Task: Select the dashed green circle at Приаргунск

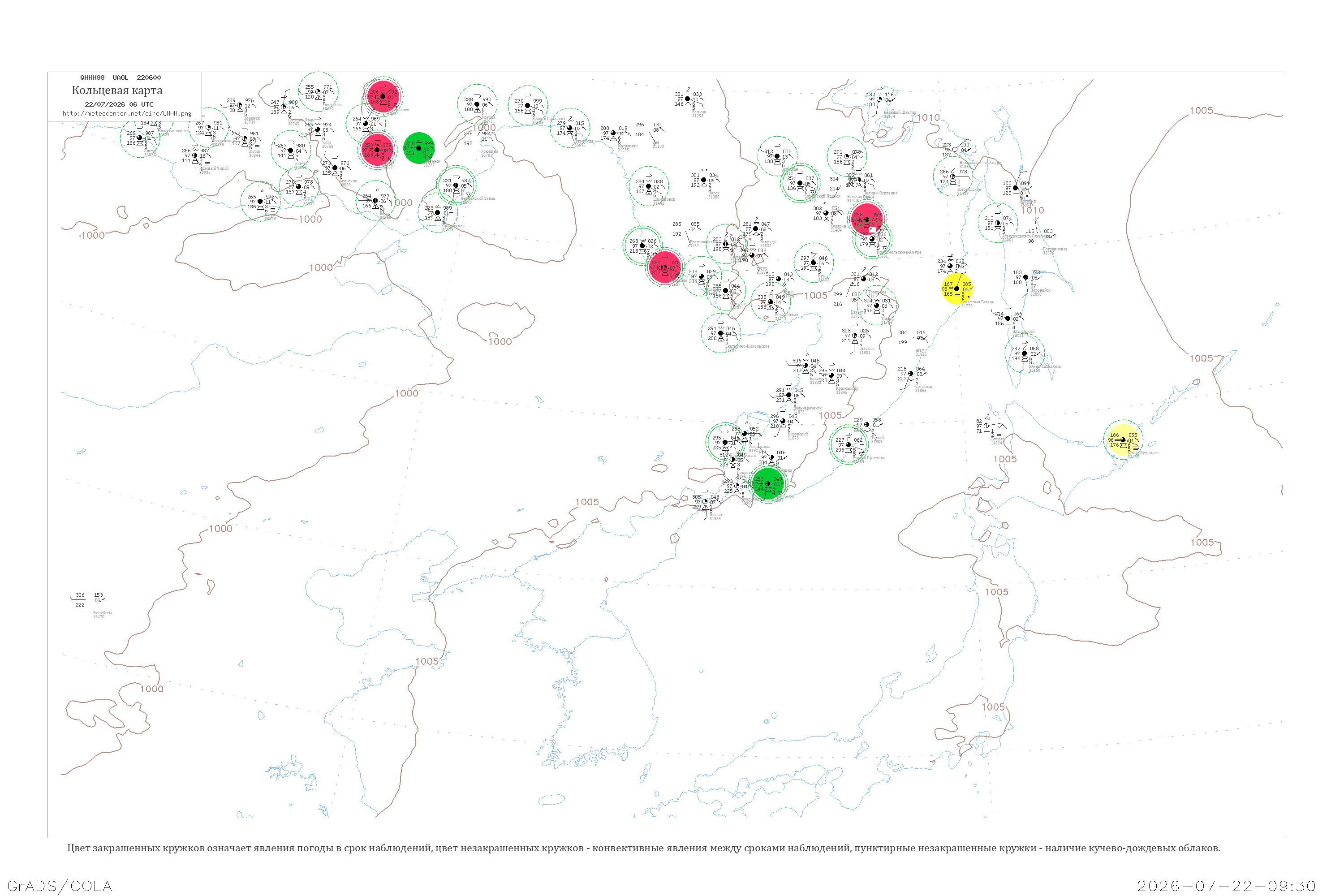Action: click(x=438, y=212)
